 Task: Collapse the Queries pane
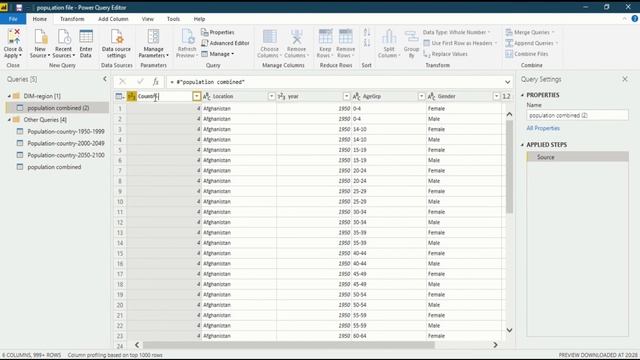(104, 79)
